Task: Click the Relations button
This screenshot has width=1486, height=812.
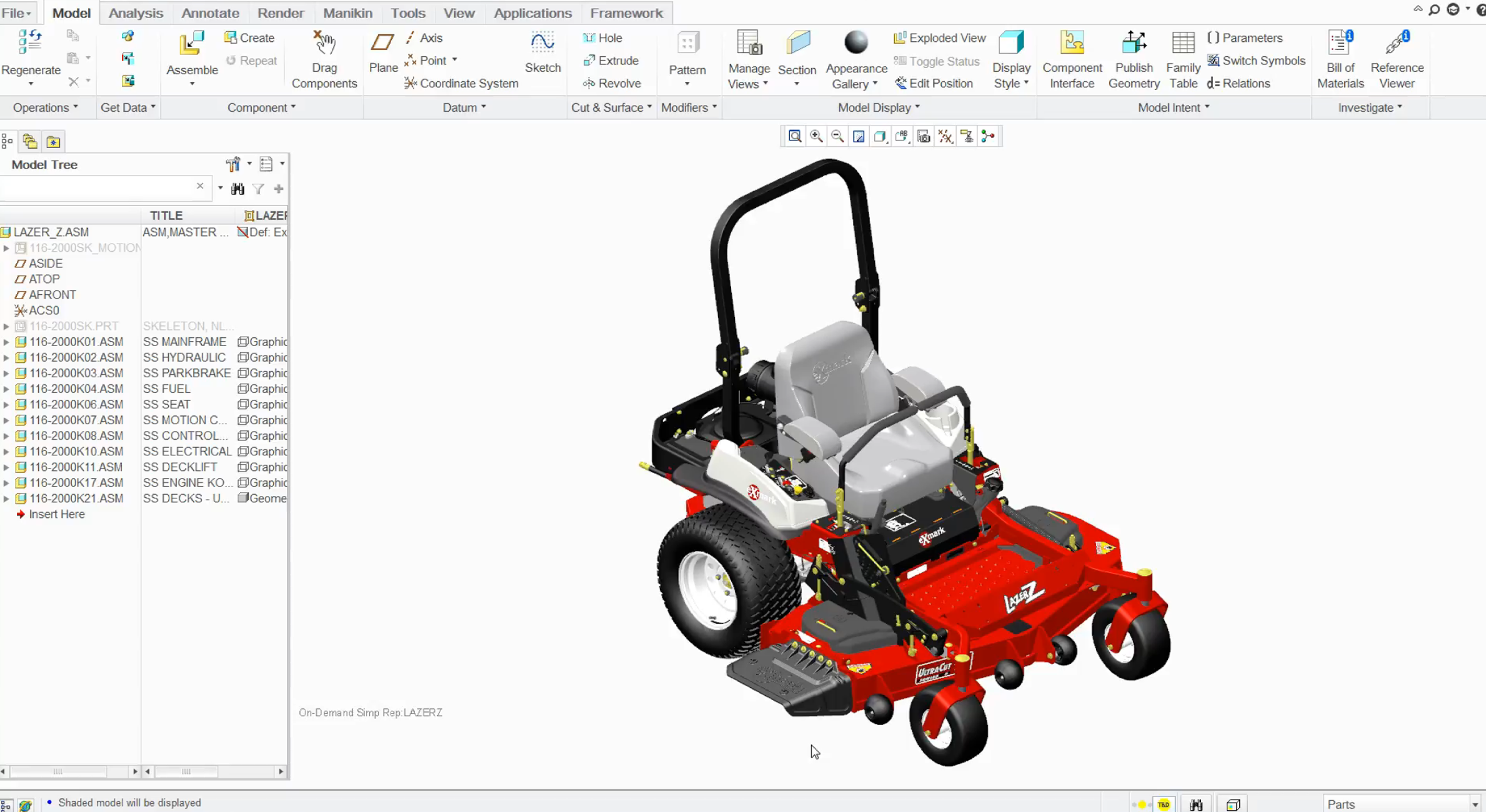Action: 1239,83
